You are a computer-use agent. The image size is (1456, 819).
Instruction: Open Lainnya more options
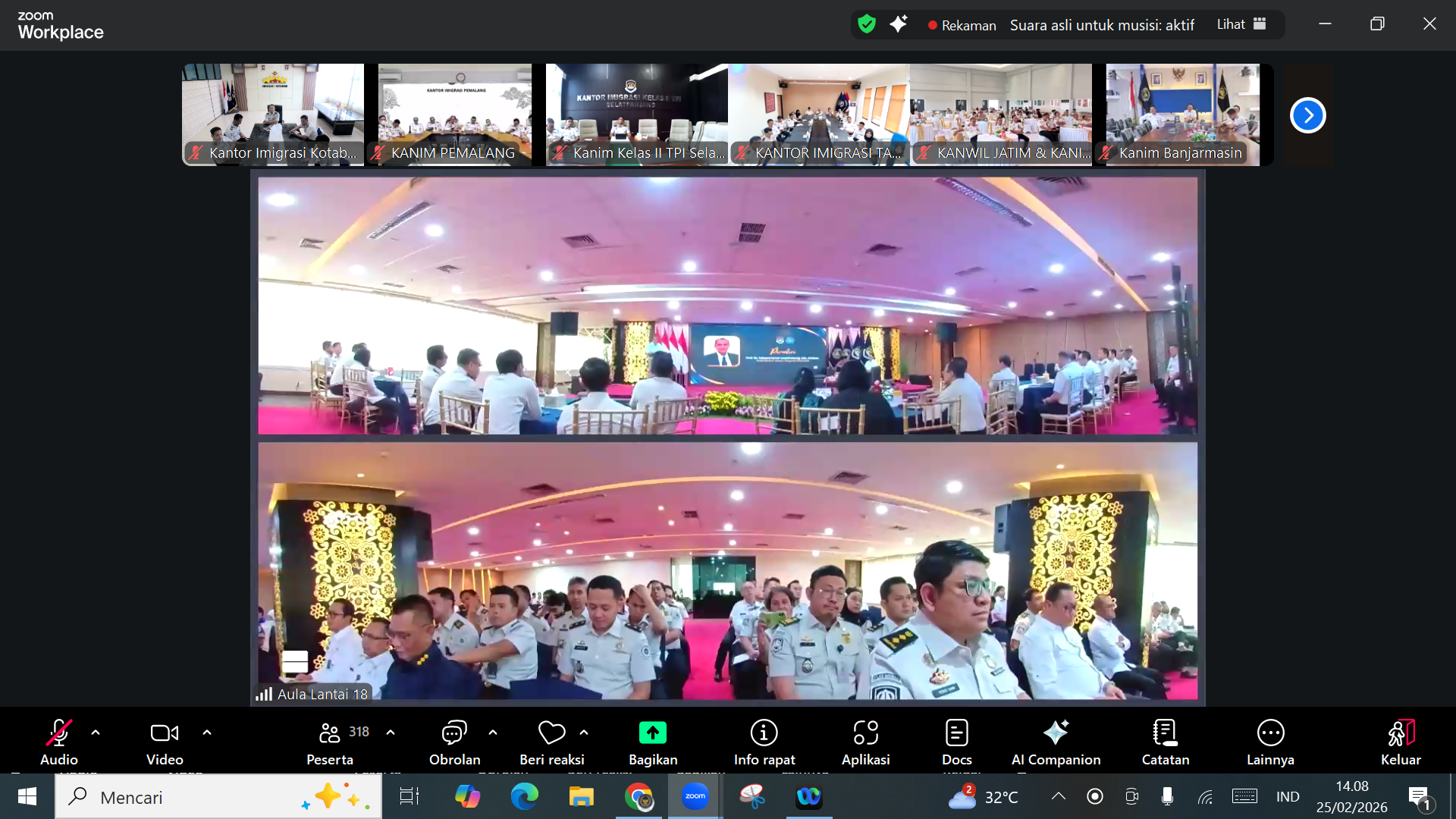click(1270, 742)
